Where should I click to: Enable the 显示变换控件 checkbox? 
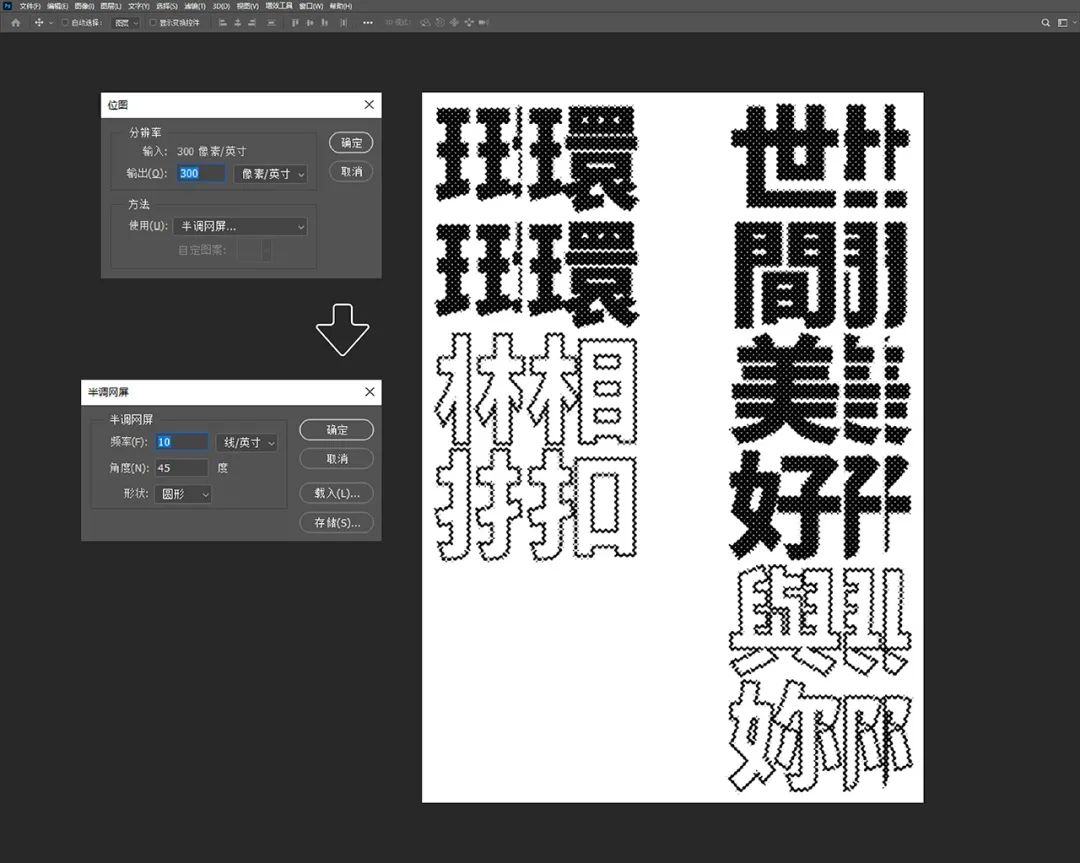[152, 22]
